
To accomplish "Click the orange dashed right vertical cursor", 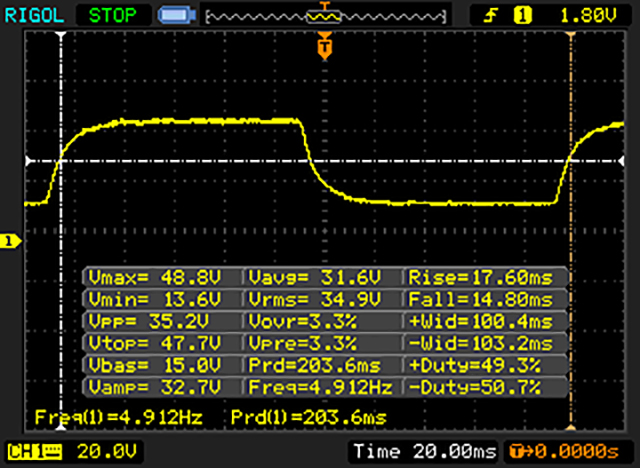I will pyautogui.click(x=571, y=231).
